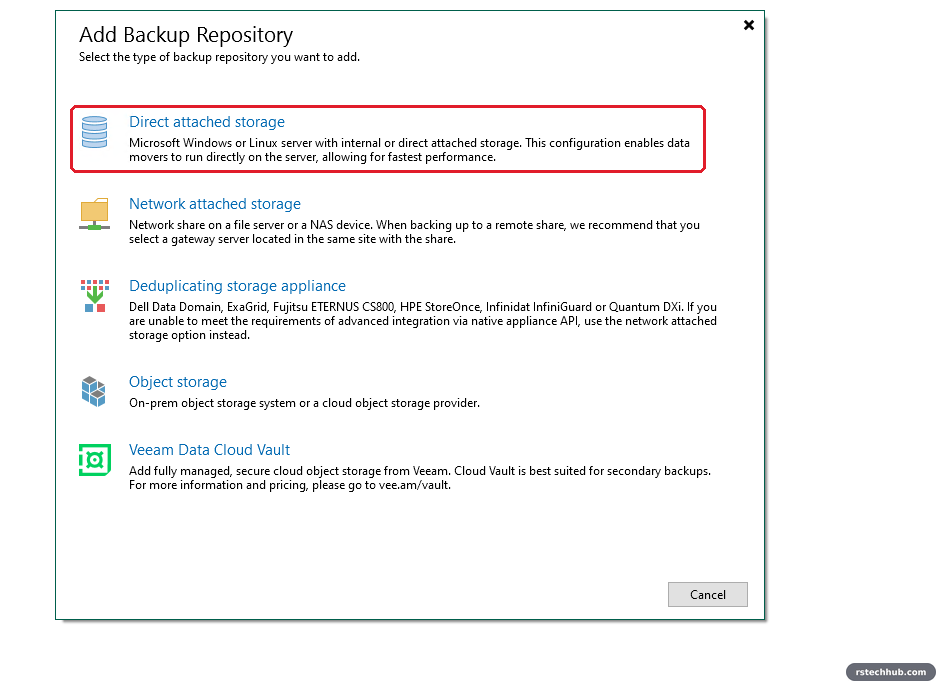Close the Add Backup Repository dialog
This screenshot has height=691, width=946.
[x=749, y=25]
